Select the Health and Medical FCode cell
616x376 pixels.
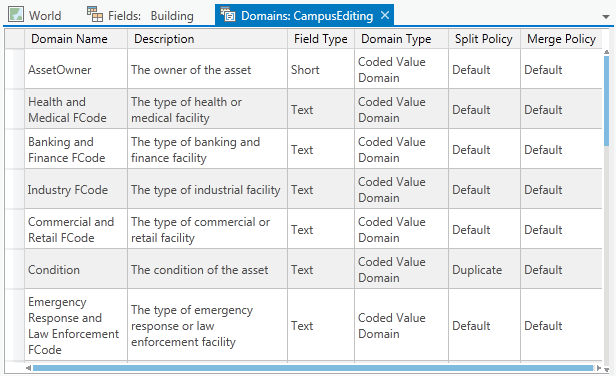pyautogui.click(x=76, y=109)
